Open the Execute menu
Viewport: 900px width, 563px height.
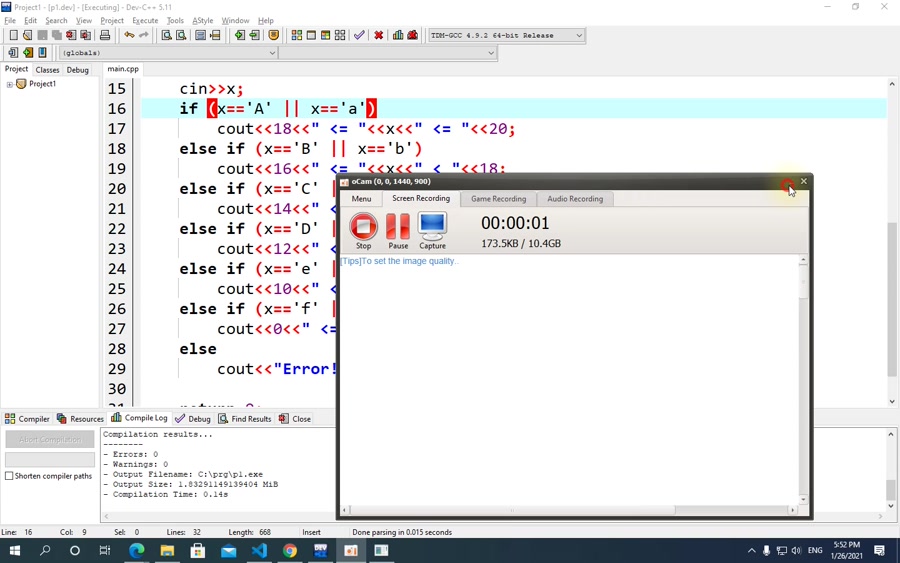click(145, 21)
